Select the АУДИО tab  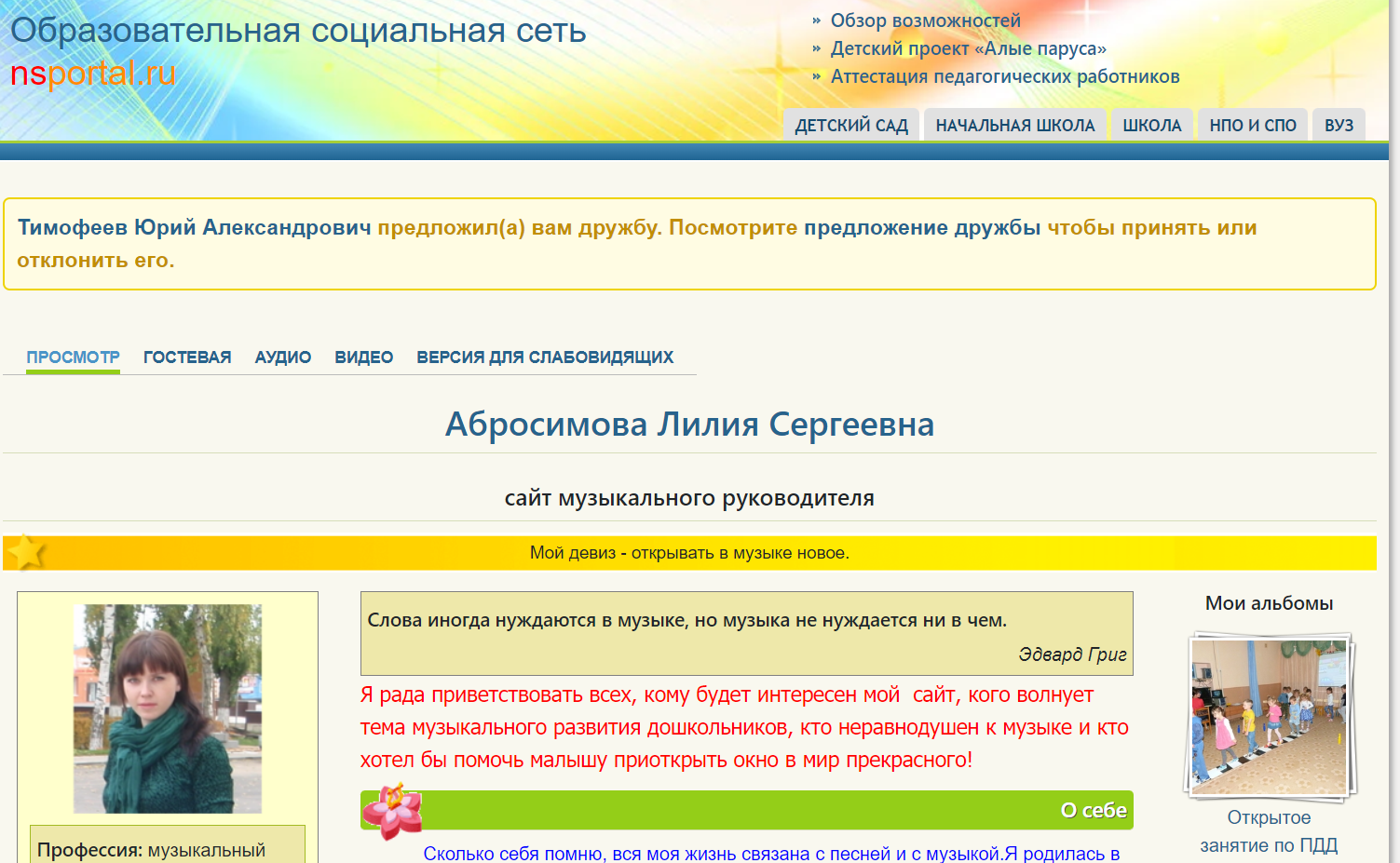283,357
